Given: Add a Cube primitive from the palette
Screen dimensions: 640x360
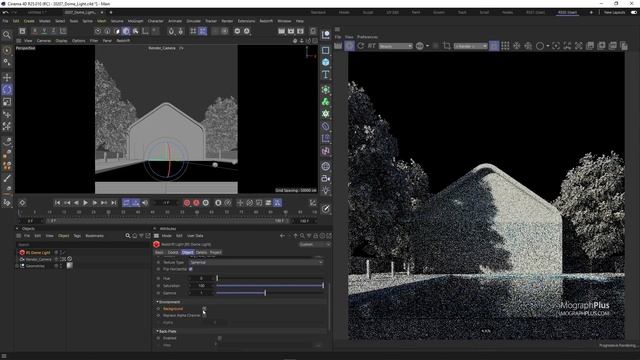Looking at the screenshot, I should click(x=325, y=62).
